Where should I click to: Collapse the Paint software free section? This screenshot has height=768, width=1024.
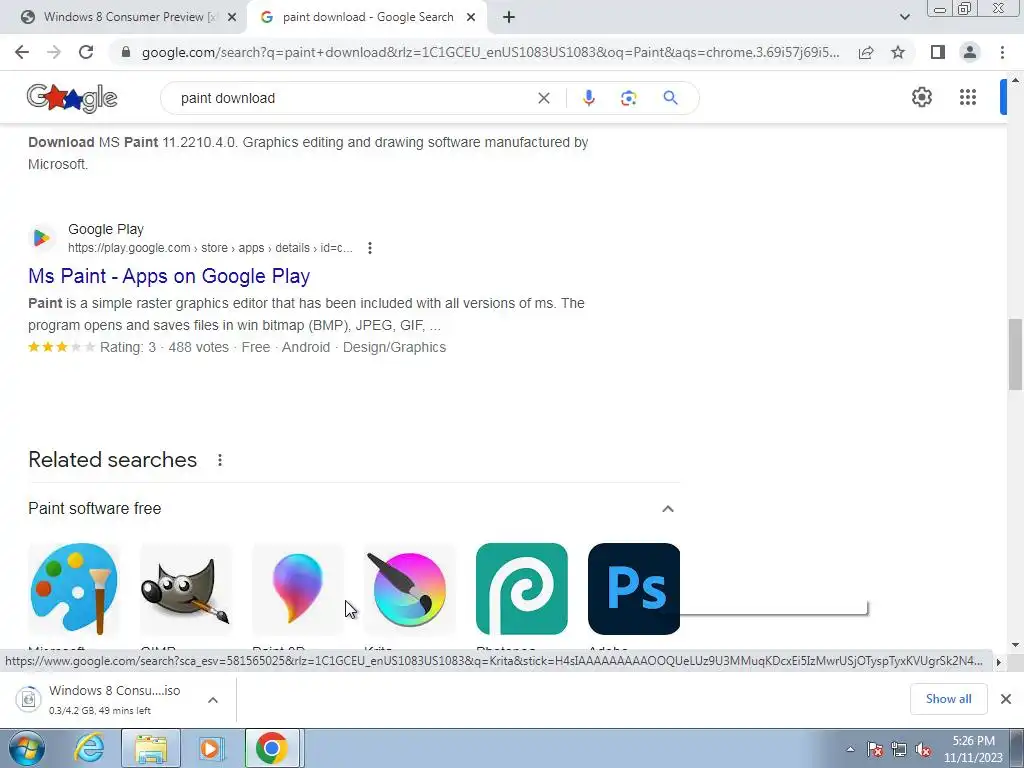coord(667,509)
